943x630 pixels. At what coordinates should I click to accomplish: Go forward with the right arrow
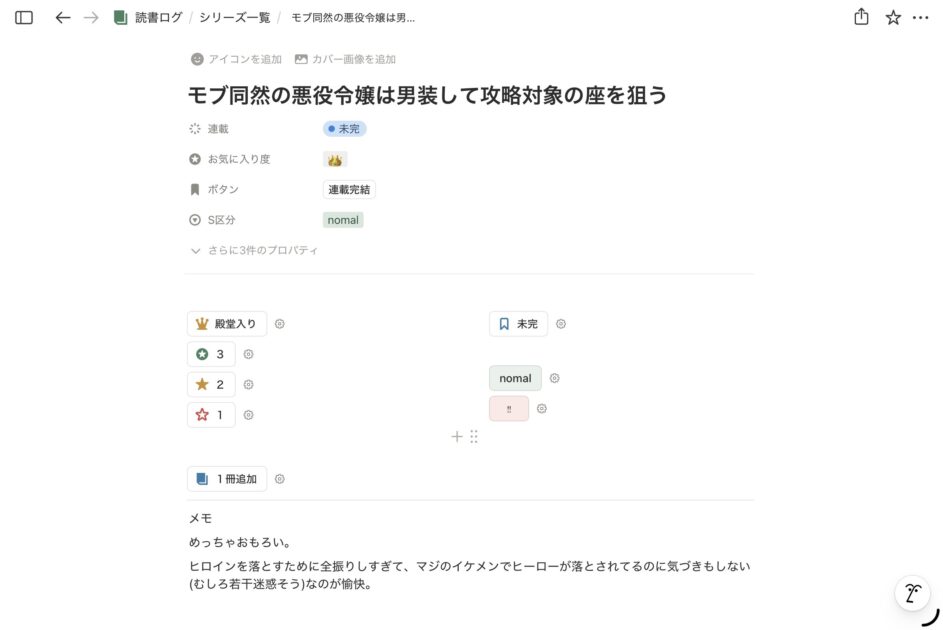(x=91, y=18)
